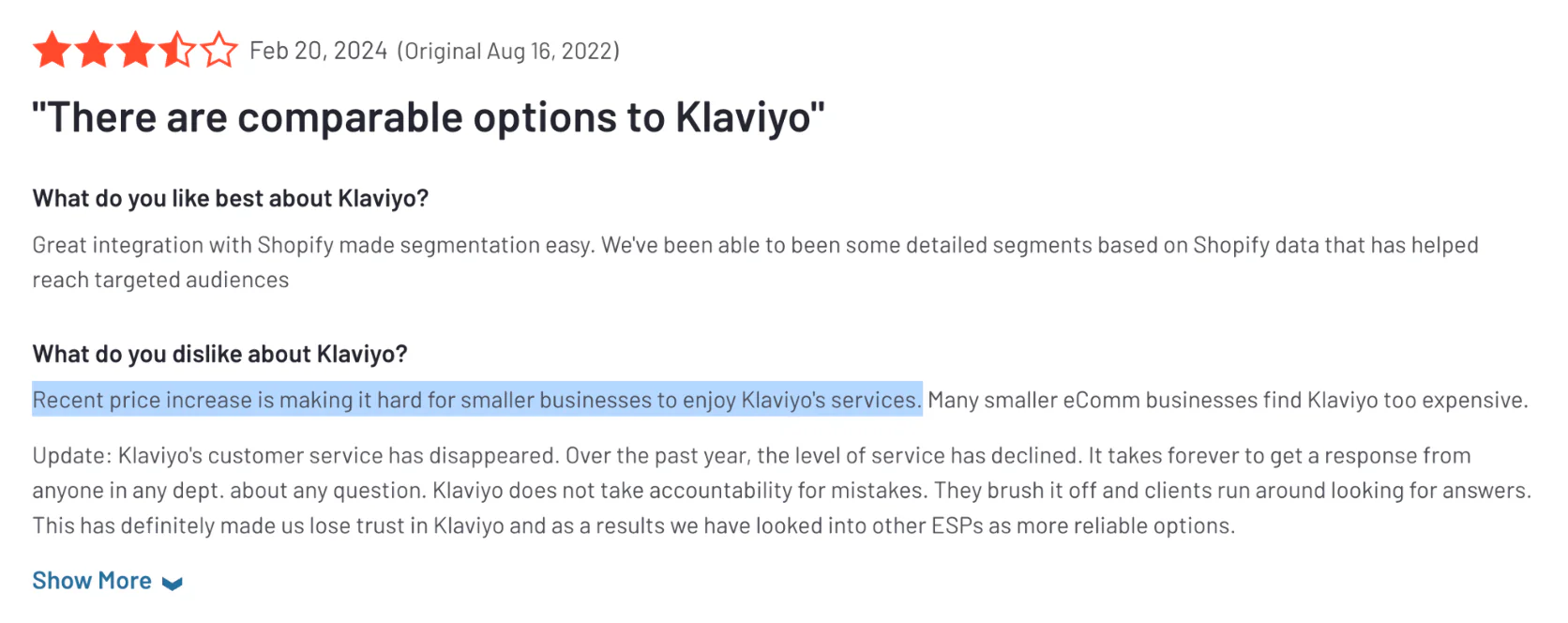Click the 'Many smaller eComm businesses' sentence
The image size is (1568, 623).
1228,400
